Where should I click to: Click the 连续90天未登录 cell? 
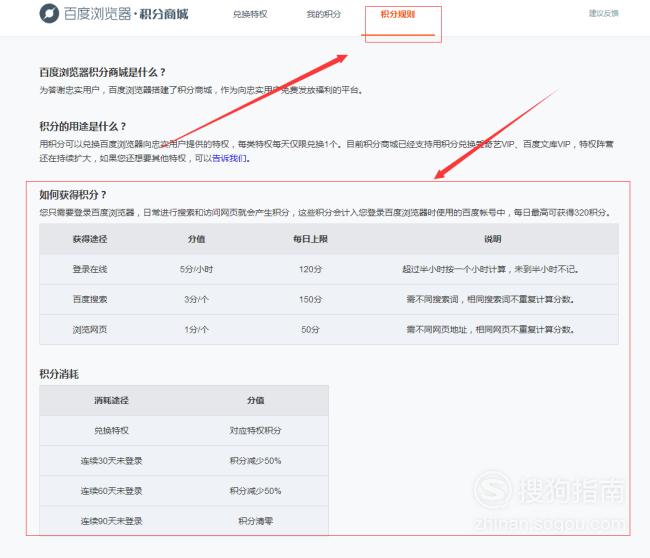coord(111,521)
